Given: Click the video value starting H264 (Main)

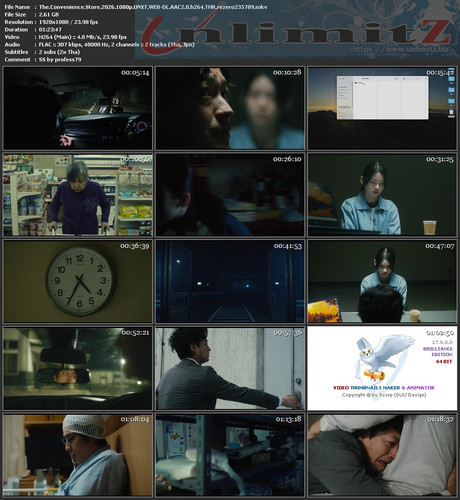Looking at the screenshot, I should point(83,37).
